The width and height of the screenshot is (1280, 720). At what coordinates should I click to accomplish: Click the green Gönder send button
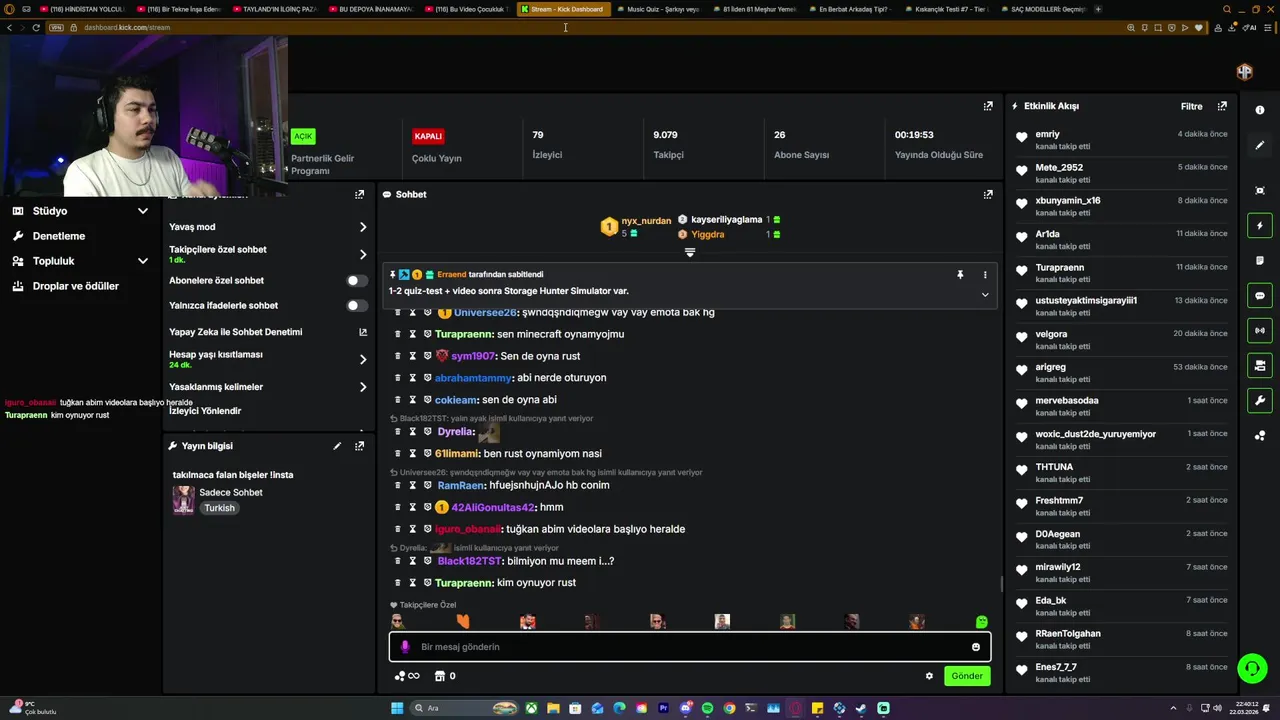click(967, 676)
